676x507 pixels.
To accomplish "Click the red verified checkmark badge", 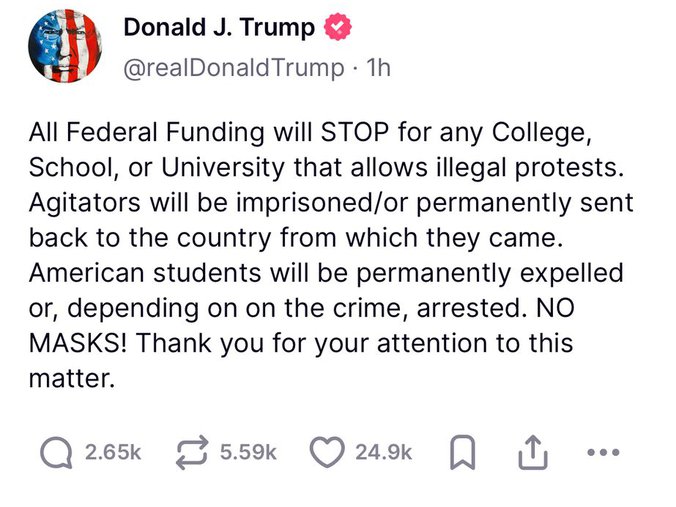I will coord(338,27).
